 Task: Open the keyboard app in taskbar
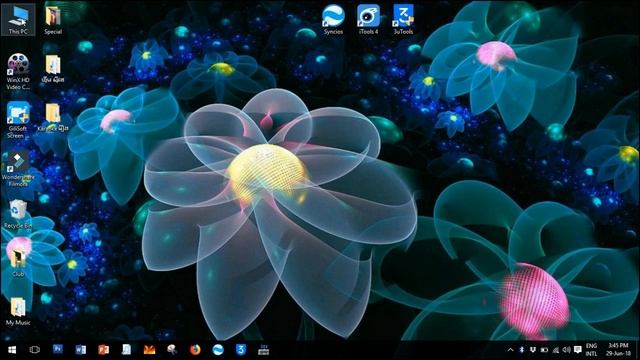(x=264, y=350)
